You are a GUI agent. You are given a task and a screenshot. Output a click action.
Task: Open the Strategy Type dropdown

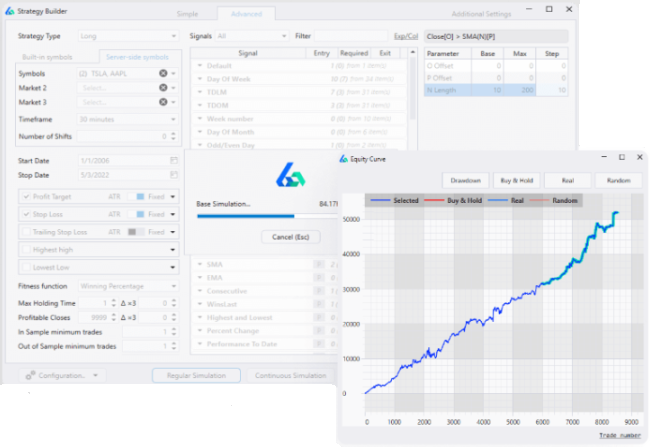pos(129,36)
